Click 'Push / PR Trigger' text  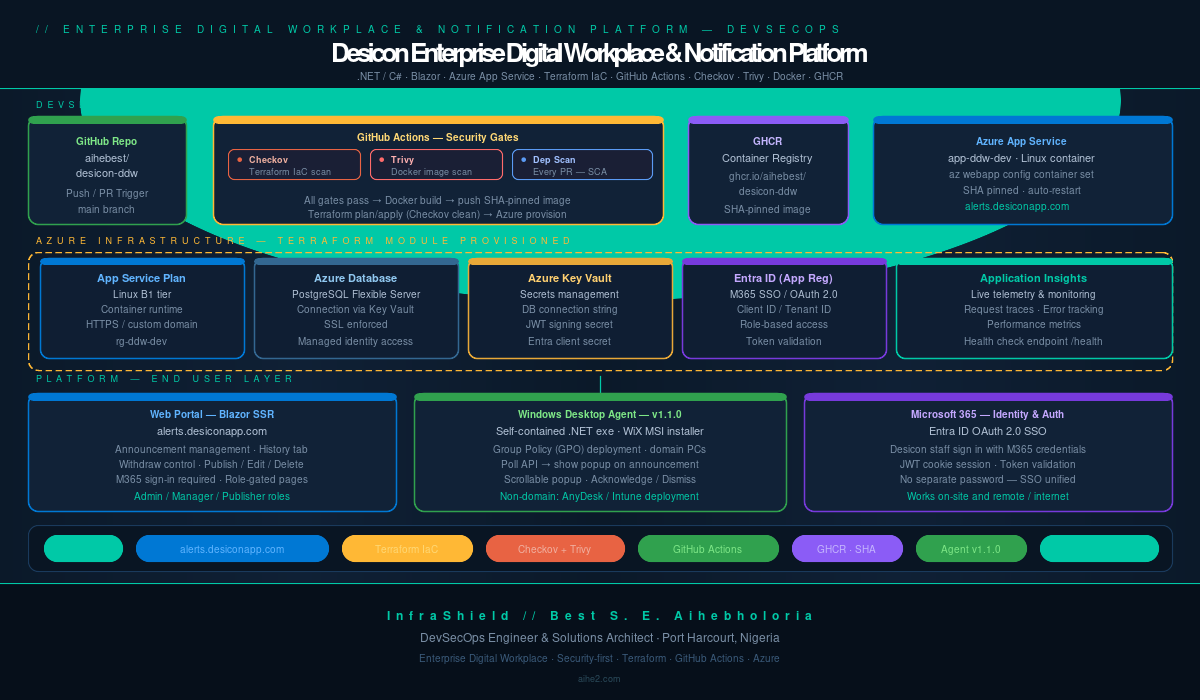click(x=107, y=193)
